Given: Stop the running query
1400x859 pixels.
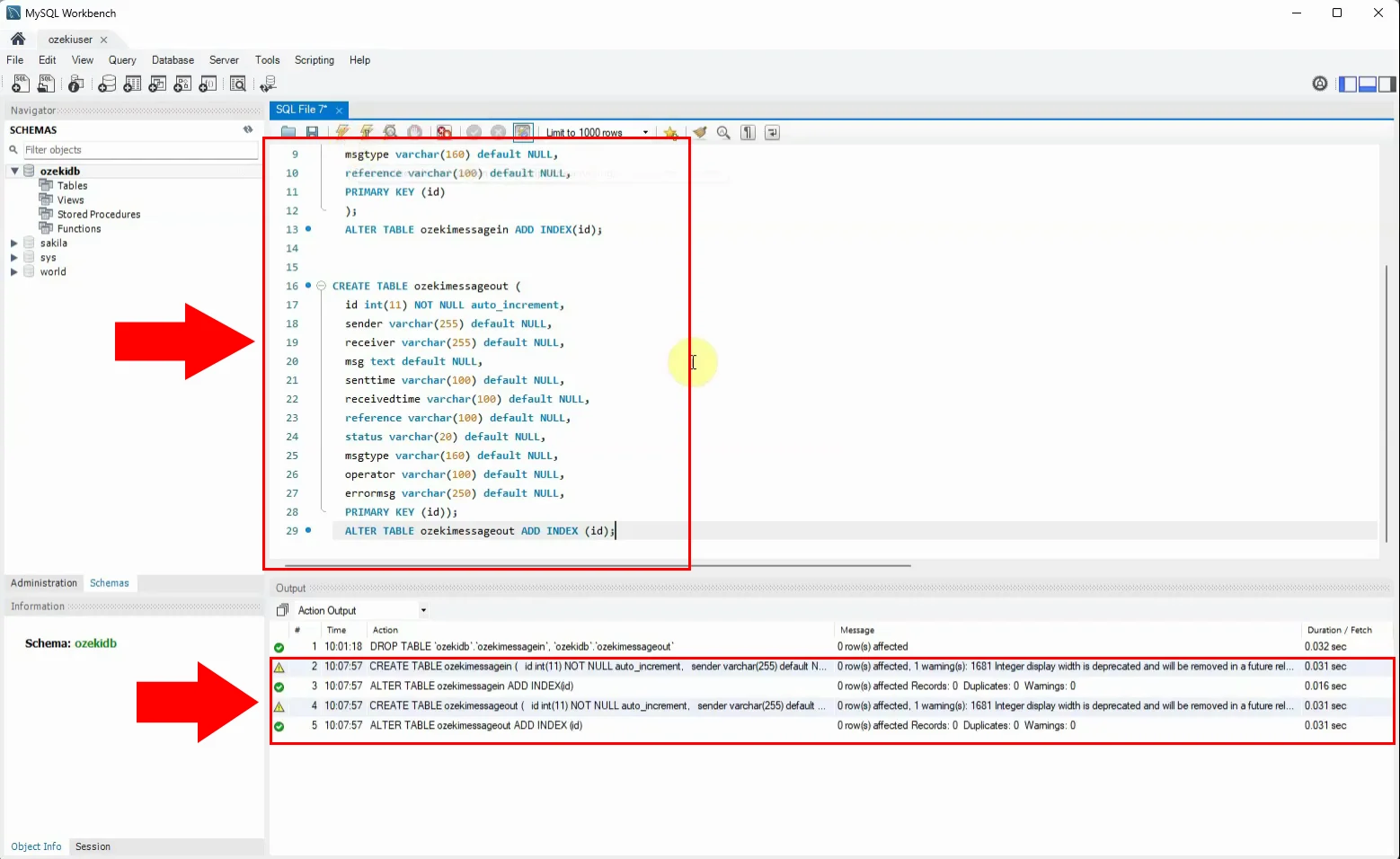Looking at the screenshot, I should (414, 132).
